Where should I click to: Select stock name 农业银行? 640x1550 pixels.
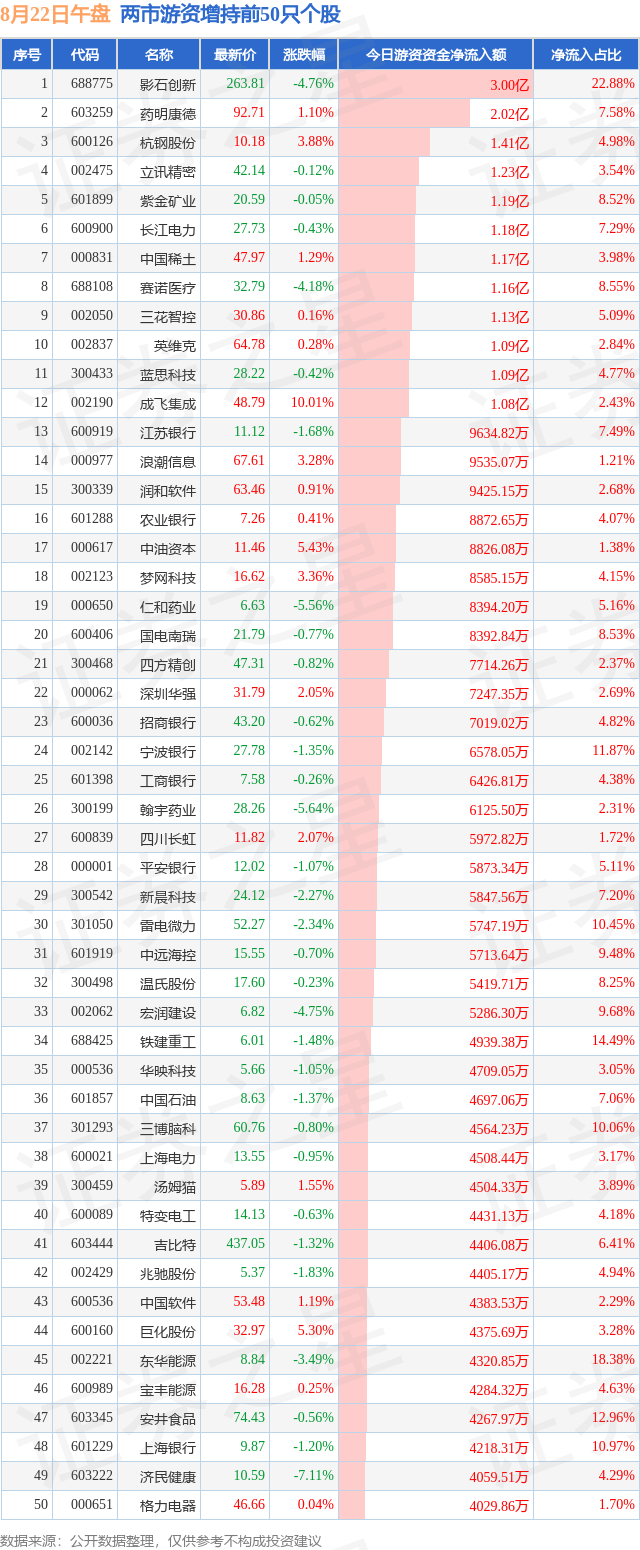point(168,520)
